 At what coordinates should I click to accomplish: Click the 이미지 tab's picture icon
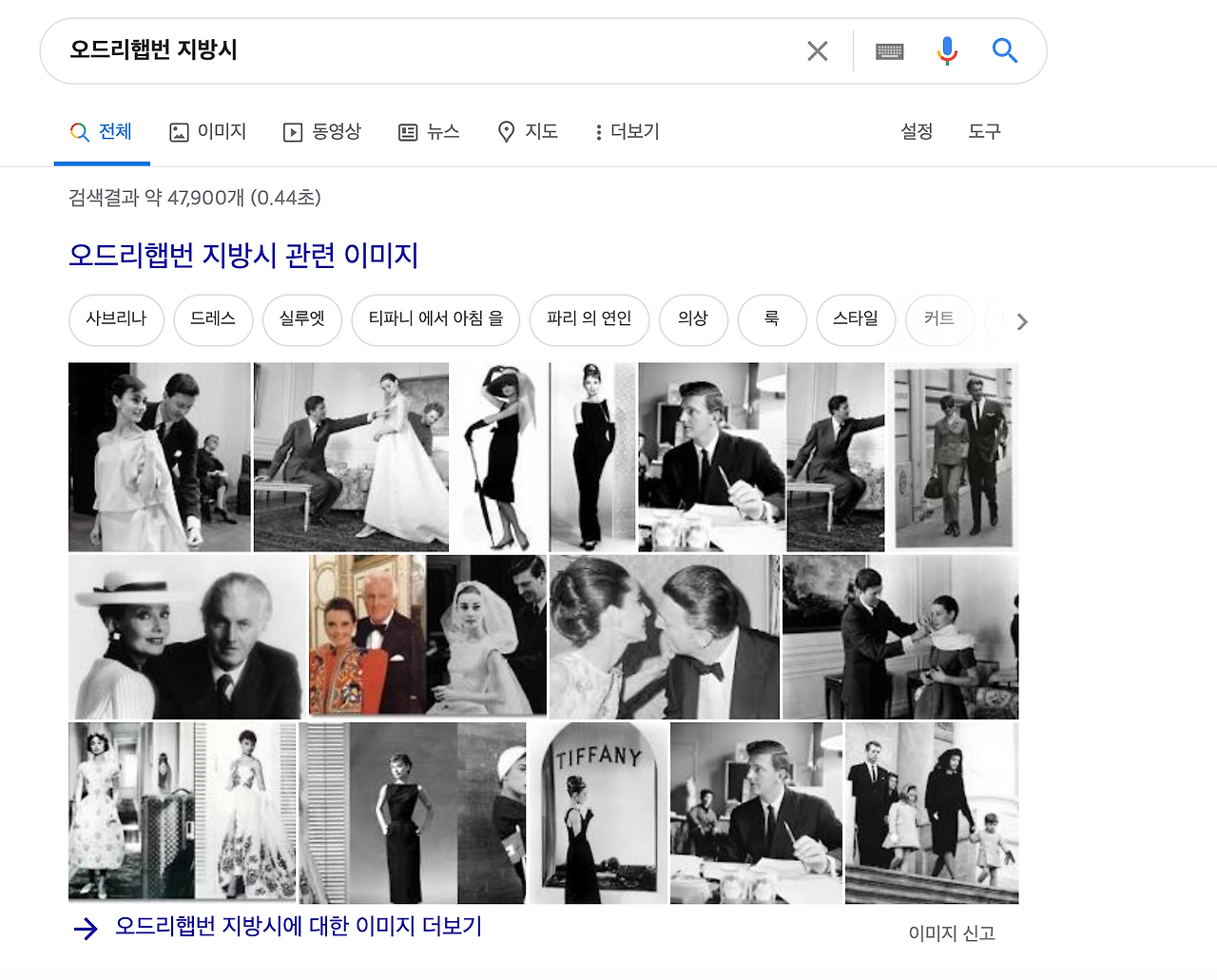coord(180,132)
